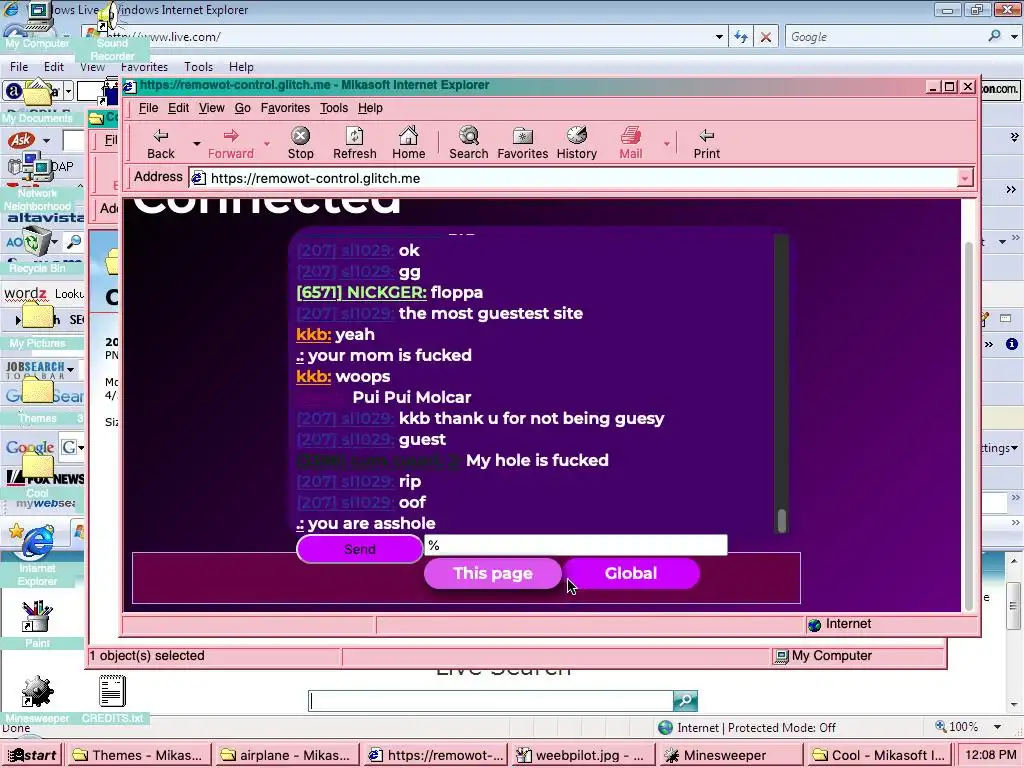Open the Address bar dropdown in Mikasoft Explorer
Image resolution: width=1024 pixels, height=768 pixels.
click(965, 178)
